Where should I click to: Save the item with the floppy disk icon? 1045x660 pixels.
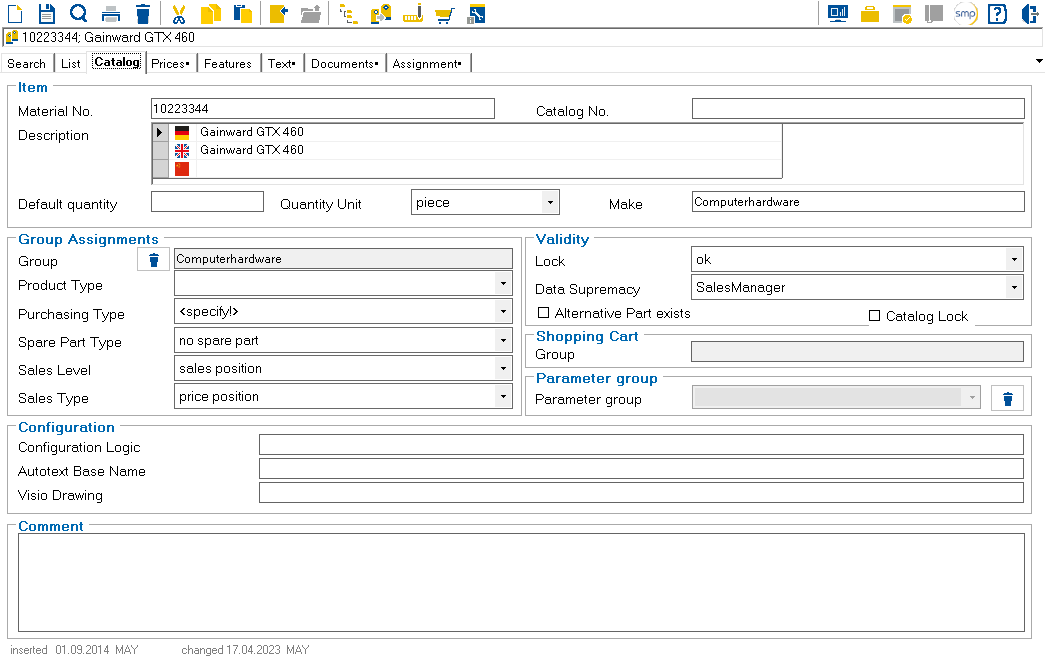47,13
